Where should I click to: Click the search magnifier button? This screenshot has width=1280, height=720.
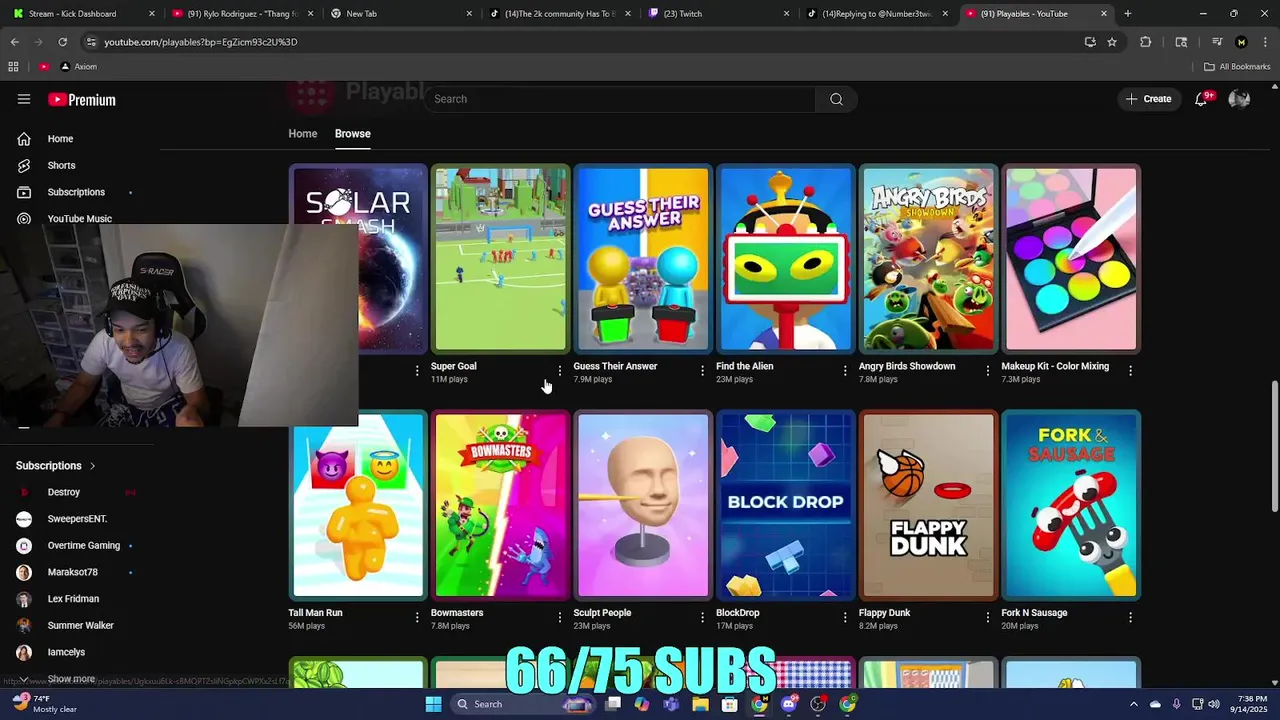pos(836,99)
